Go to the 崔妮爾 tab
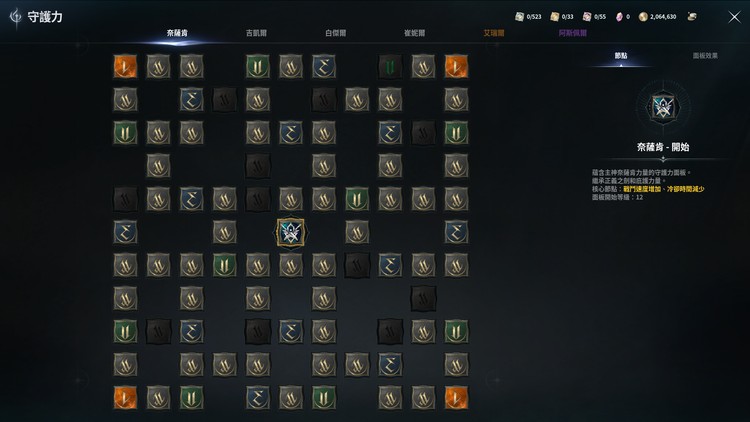Screen dimensions: 750x422 point(414,33)
